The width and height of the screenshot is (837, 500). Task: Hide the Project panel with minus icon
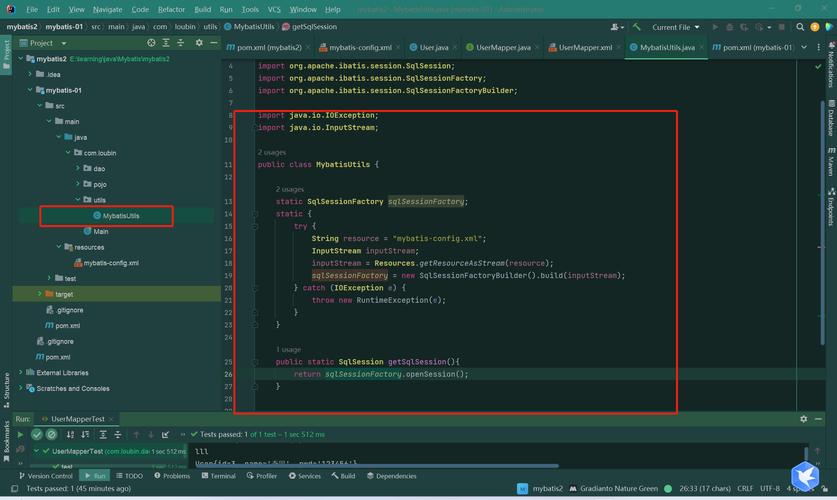(x=214, y=43)
